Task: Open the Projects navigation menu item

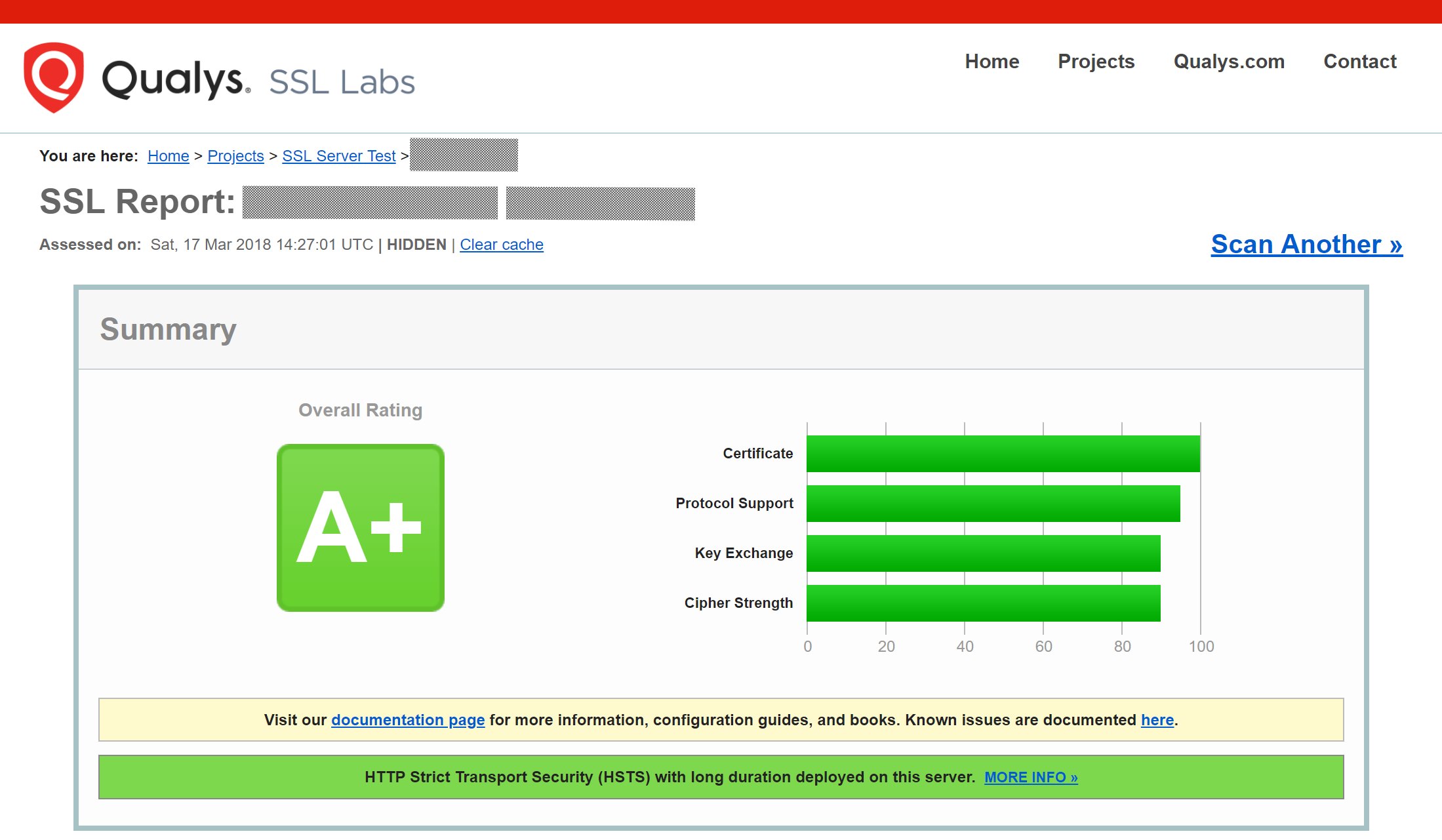Action: coord(1096,62)
